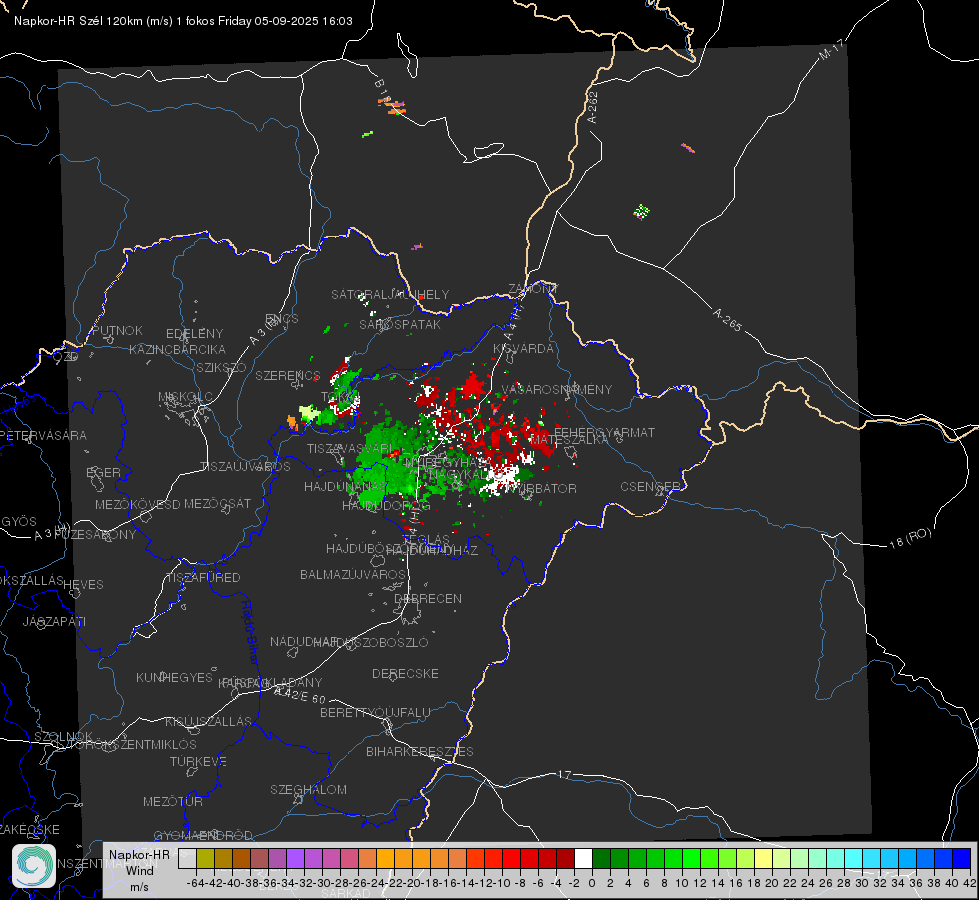Click the SZERENCS city label
Viewport: 979px width, 900px height.
(288, 375)
